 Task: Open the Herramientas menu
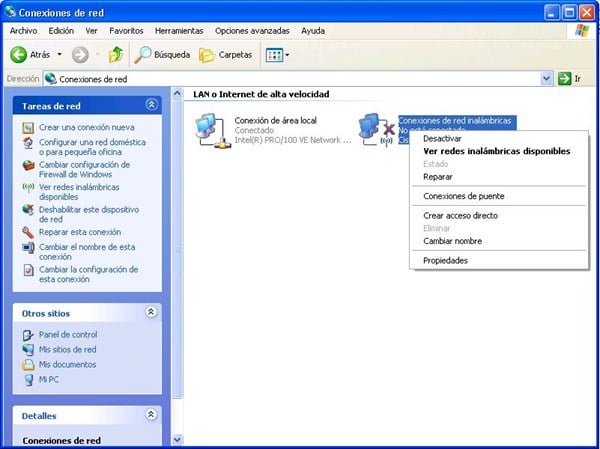180,31
